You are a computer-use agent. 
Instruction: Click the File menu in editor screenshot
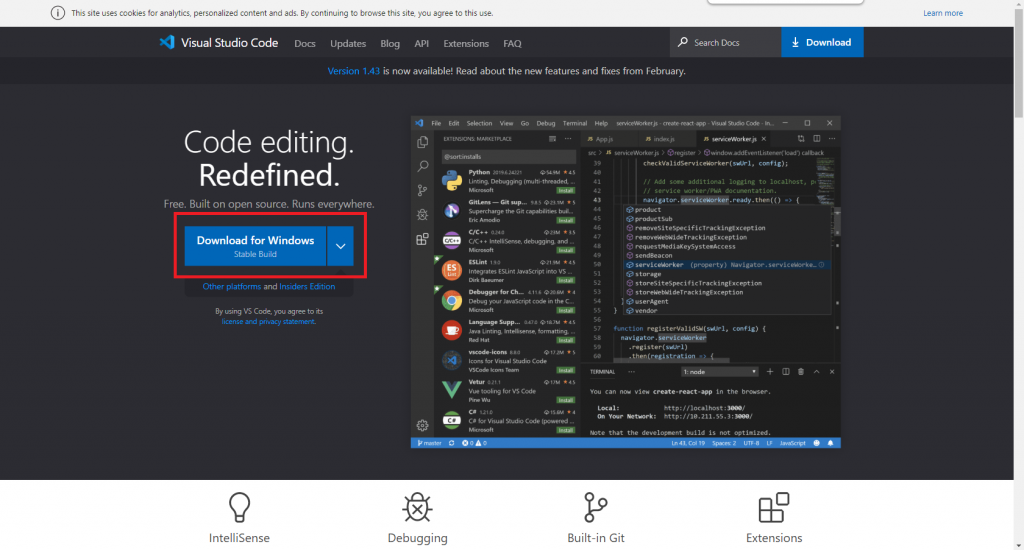tap(436, 123)
